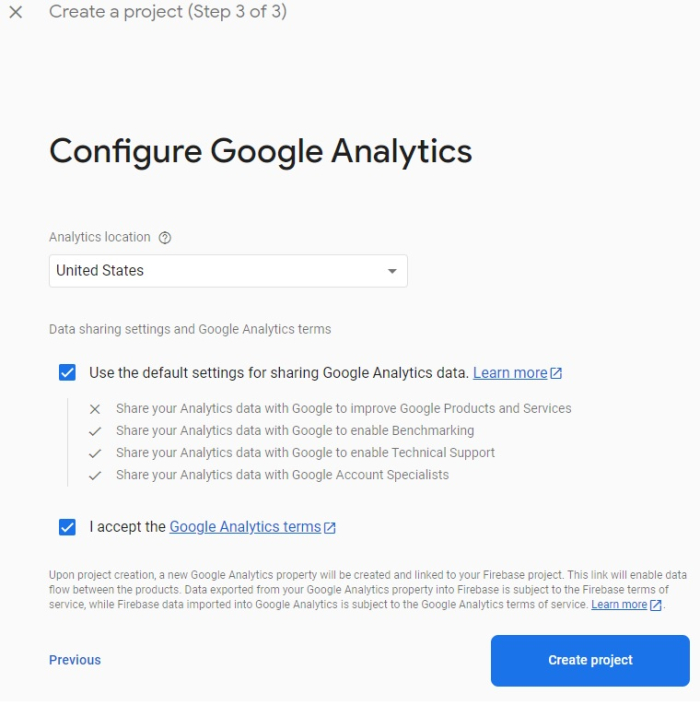Click external link icon beside Analytics terms

point(330,527)
